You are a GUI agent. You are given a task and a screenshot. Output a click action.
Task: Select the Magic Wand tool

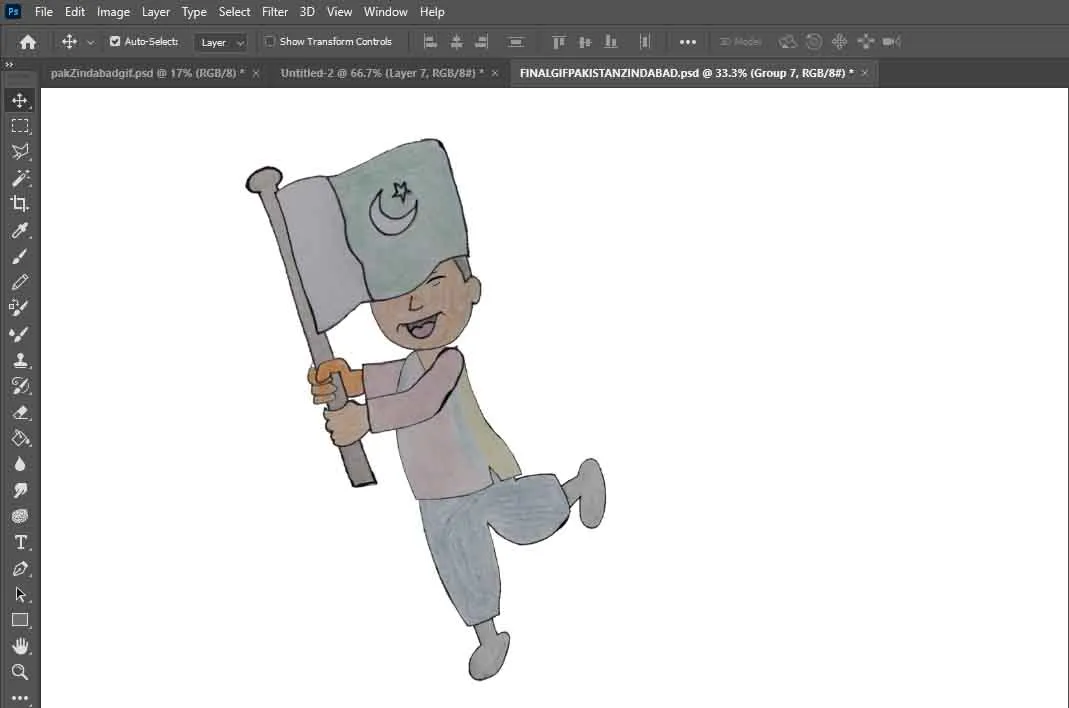[x=19, y=178]
